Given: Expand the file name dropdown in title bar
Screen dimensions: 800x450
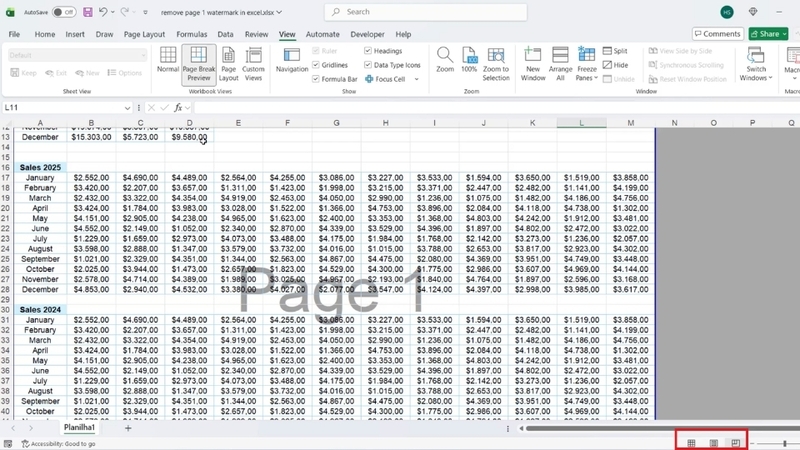Looking at the screenshot, I should click(279, 12).
